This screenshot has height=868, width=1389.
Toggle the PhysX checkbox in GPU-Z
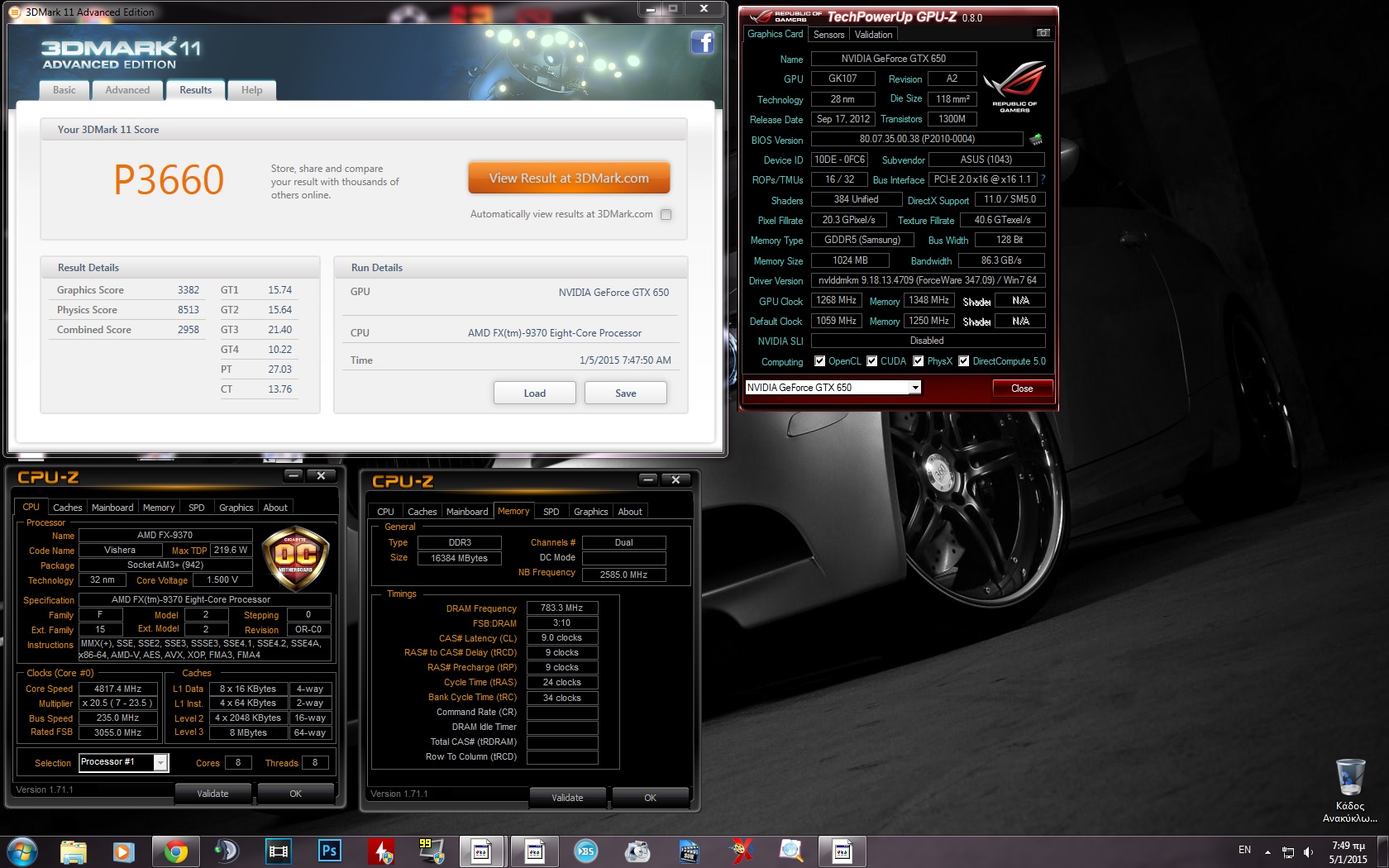[x=918, y=360]
